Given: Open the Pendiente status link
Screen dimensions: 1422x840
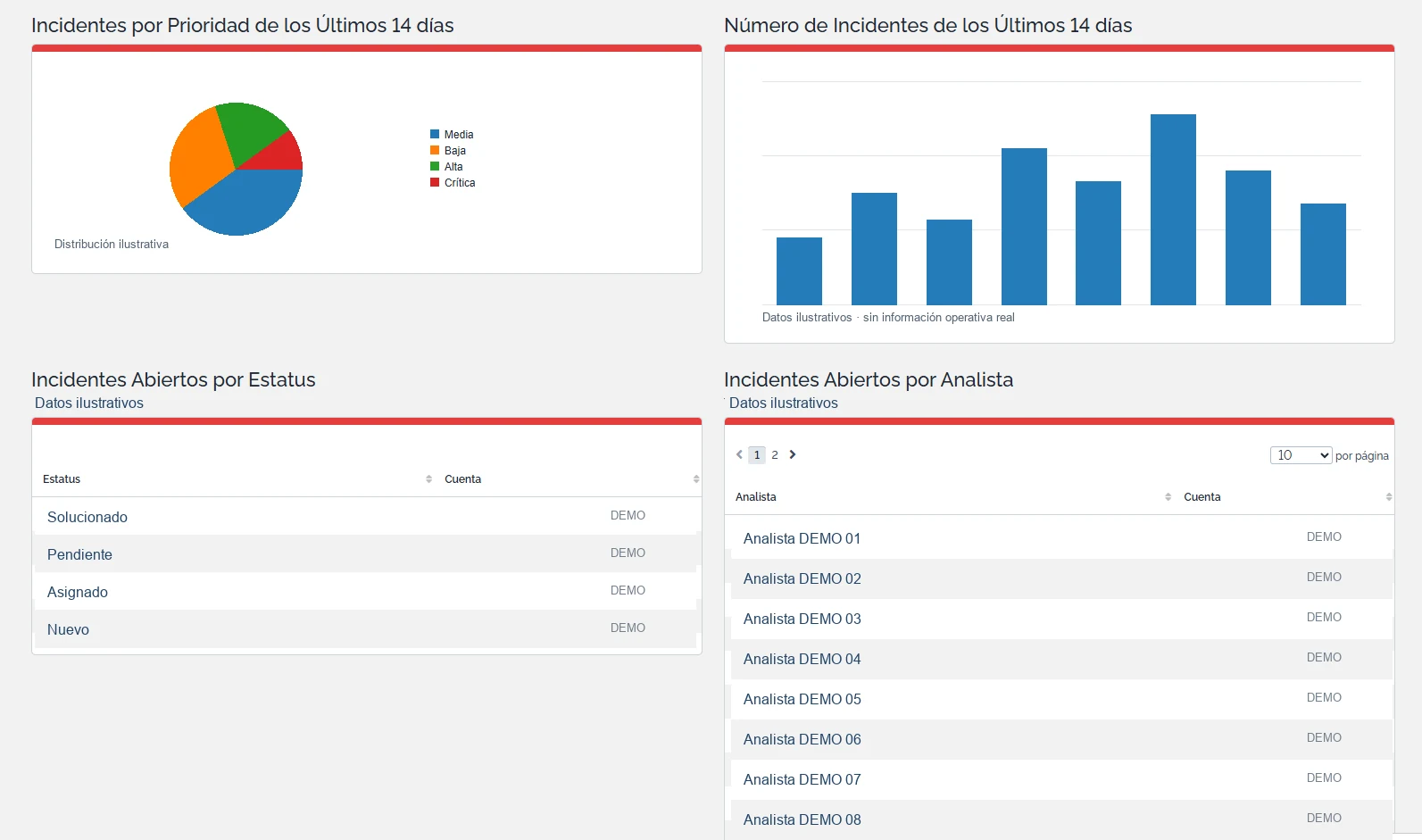Looking at the screenshot, I should 79,554.
